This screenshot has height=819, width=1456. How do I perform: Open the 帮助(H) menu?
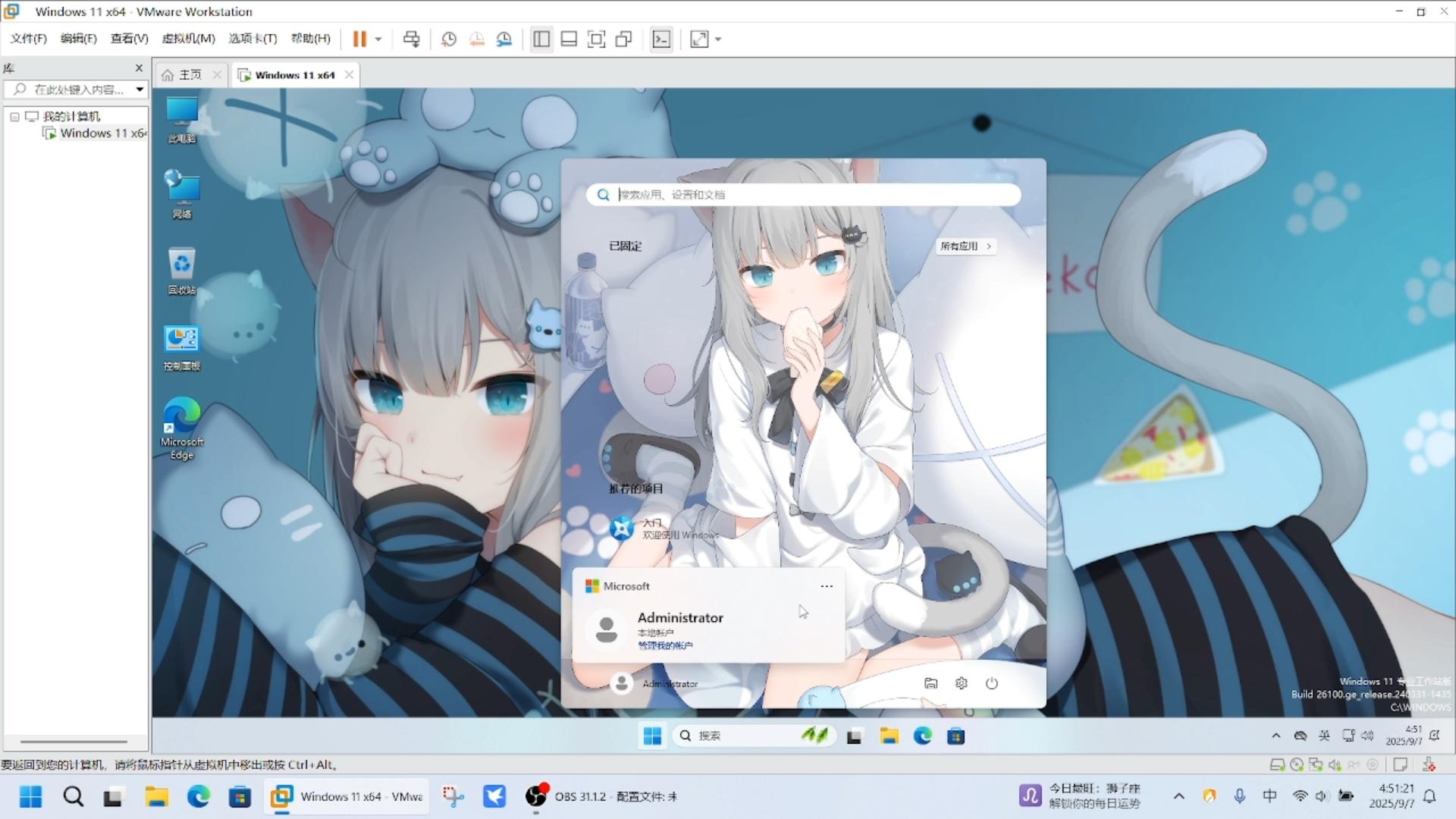(311, 39)
